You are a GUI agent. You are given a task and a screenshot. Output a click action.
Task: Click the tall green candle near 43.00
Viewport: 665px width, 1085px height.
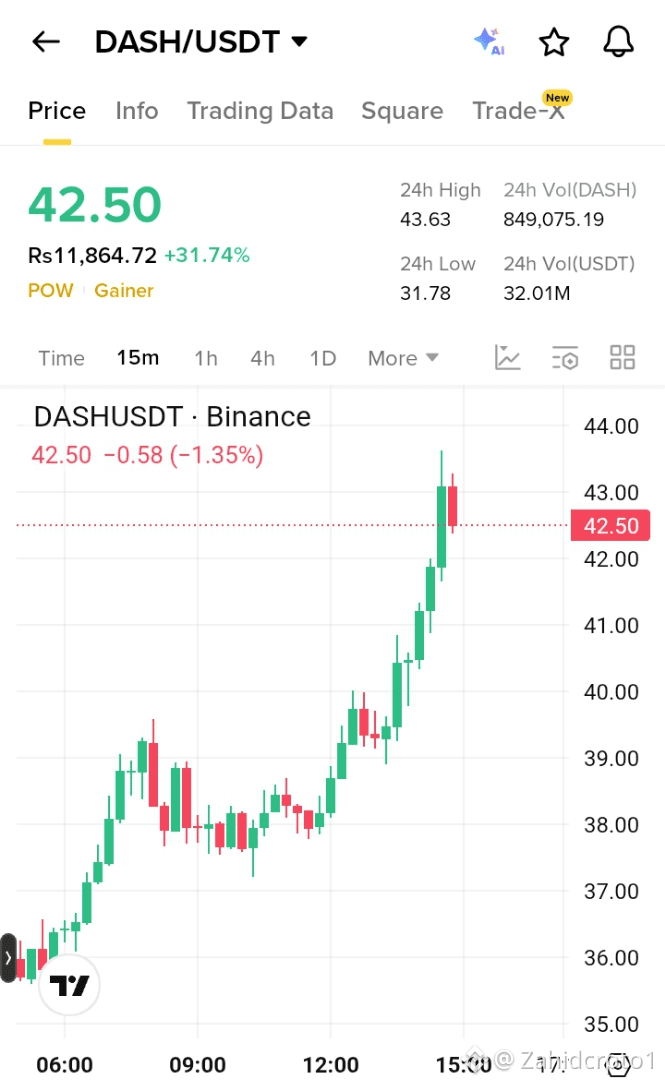click(441, 526)
